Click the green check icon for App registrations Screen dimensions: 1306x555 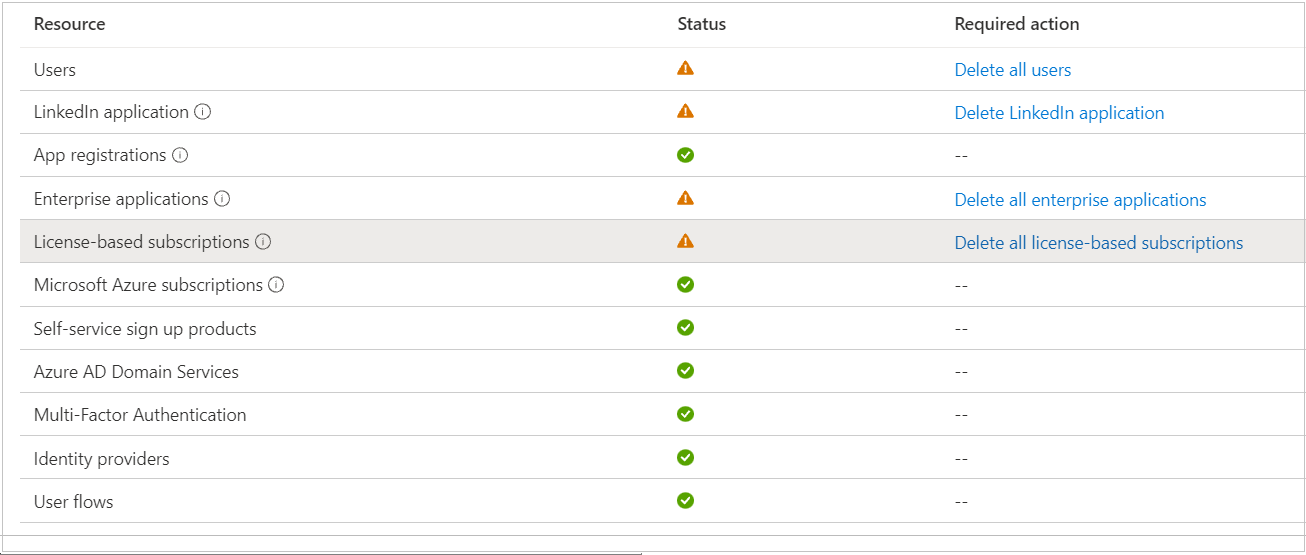tap(685, 155)
